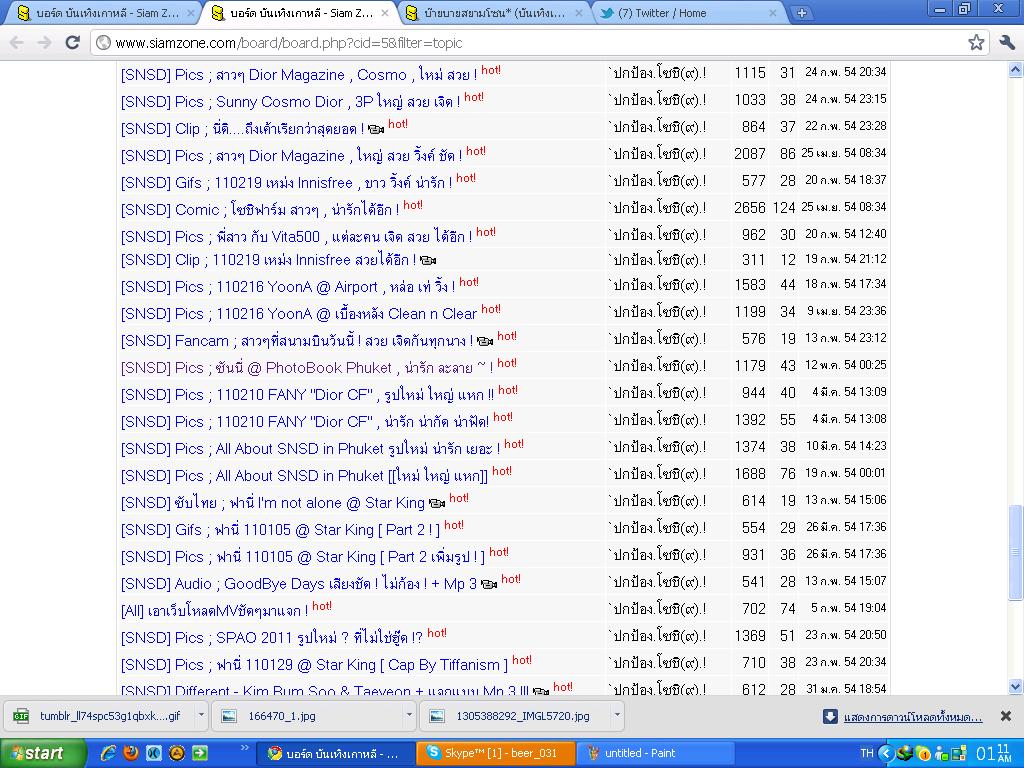Click the green arrow quick launch icon

pos(200,753)
